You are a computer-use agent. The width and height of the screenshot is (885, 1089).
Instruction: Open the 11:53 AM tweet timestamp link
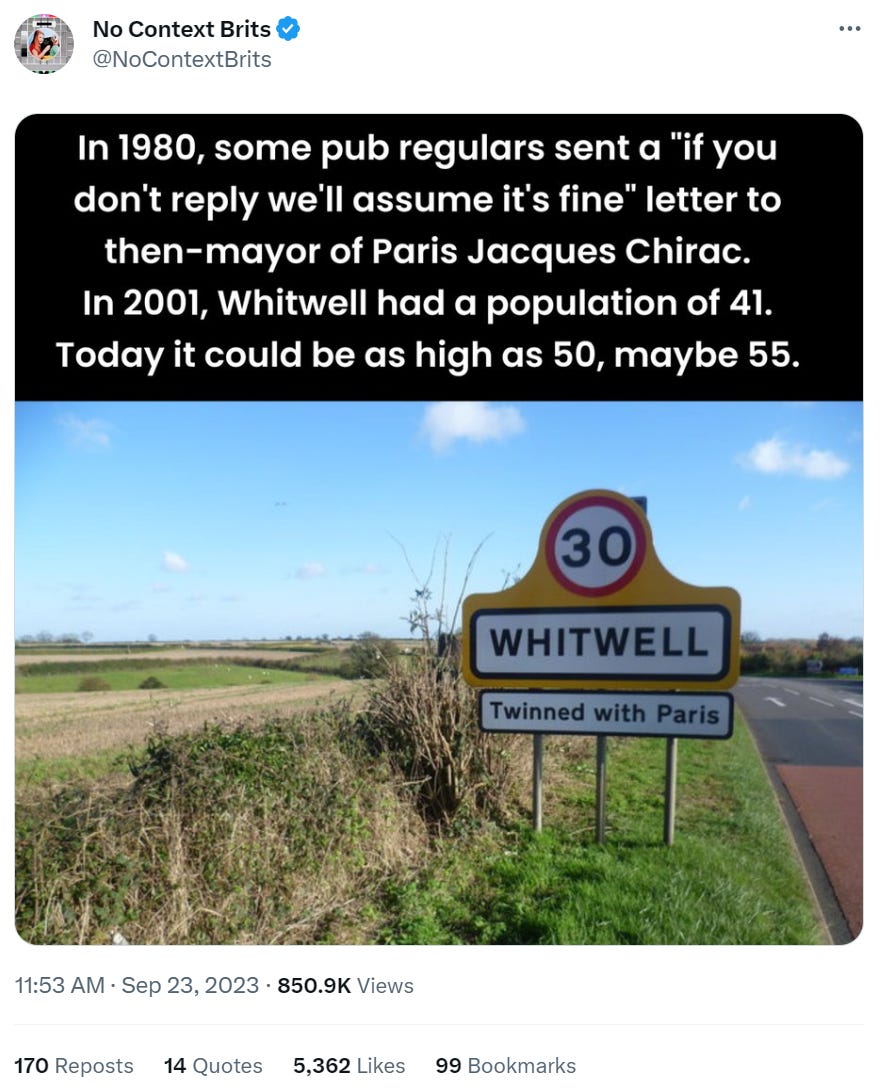click(x=60, y=985)
